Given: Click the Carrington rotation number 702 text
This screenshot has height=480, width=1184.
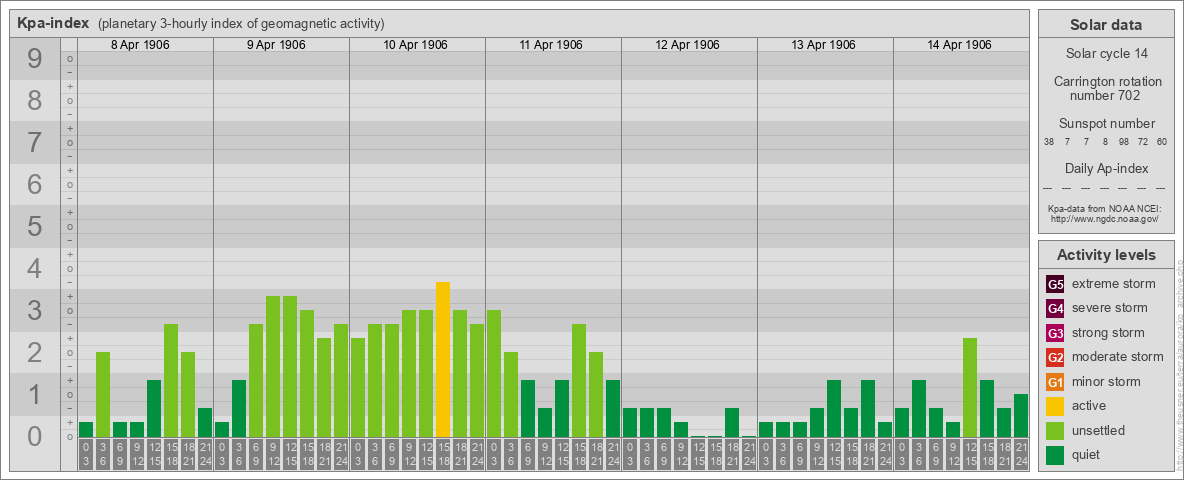Looking at the screenshot, I should click(x=1106, y=88).
